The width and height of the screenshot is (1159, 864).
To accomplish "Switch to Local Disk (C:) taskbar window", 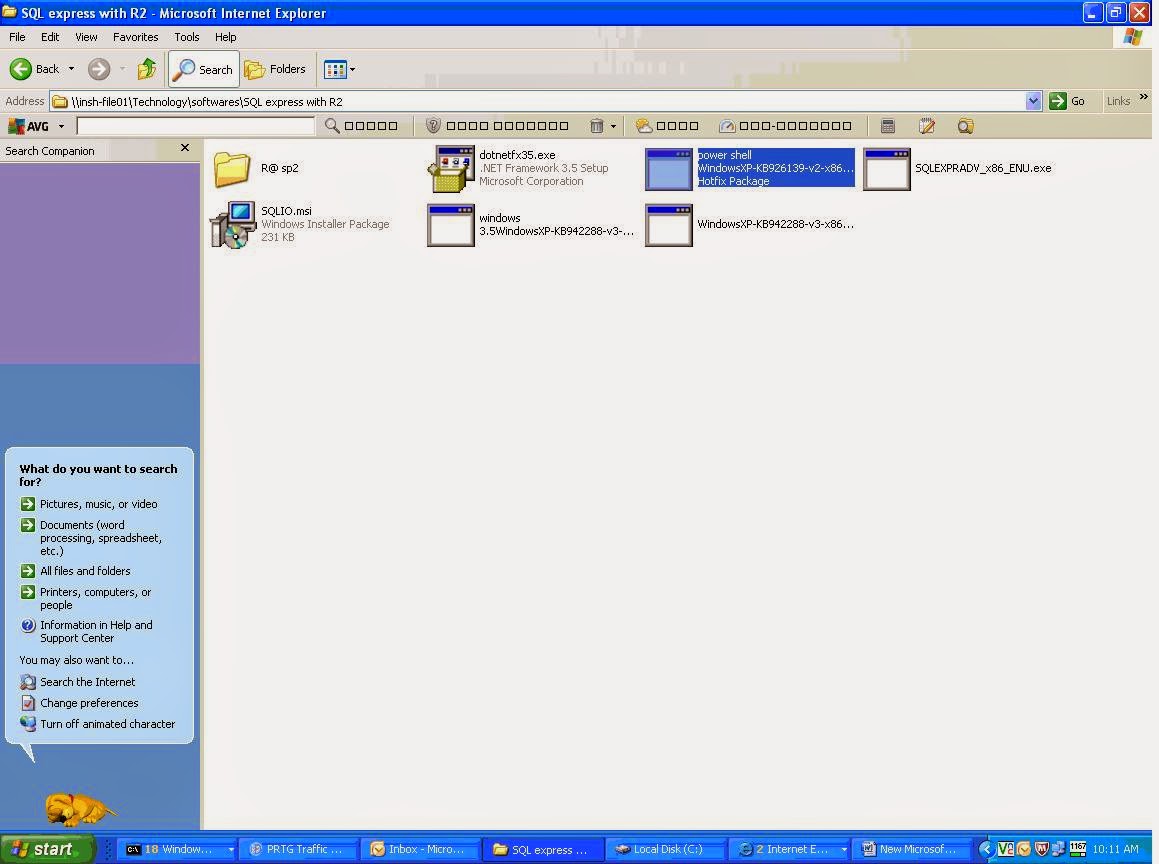I will [x=667, y=849].
